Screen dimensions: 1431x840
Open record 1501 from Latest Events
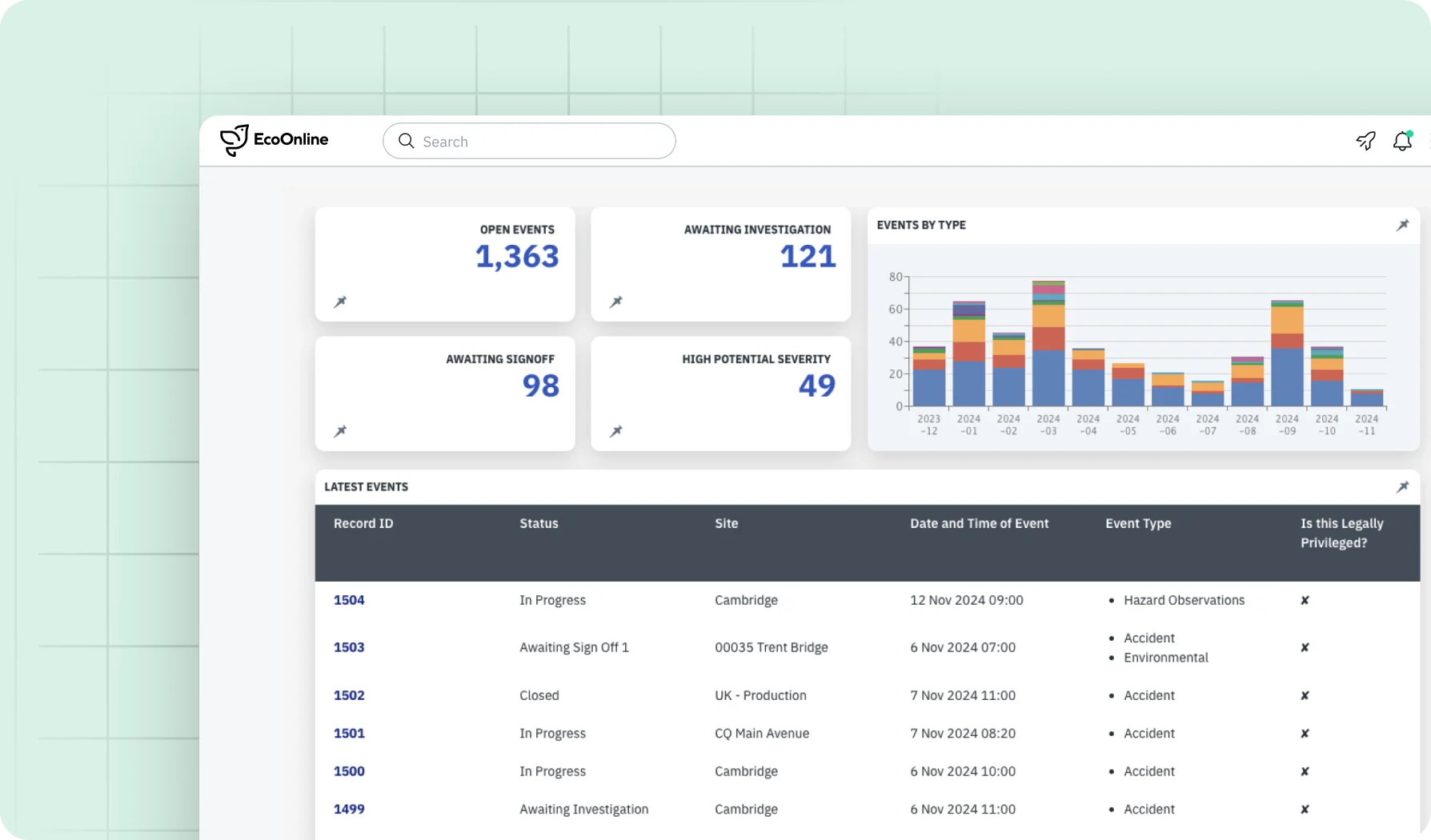[349, 734]
